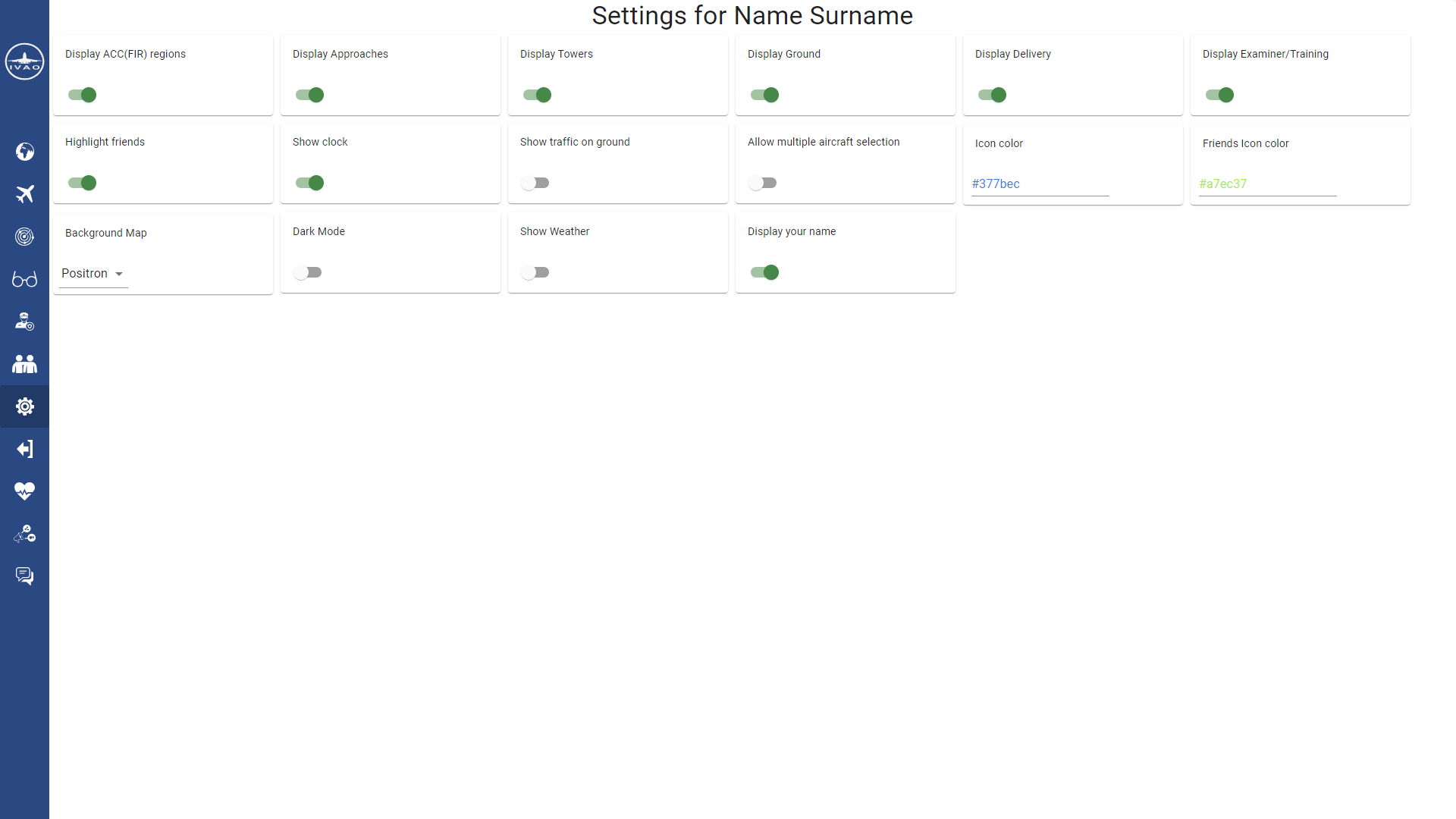1456x819 pixels.
Task: Click the messaging/chat icon in sidebar
Action: (24, 575)
